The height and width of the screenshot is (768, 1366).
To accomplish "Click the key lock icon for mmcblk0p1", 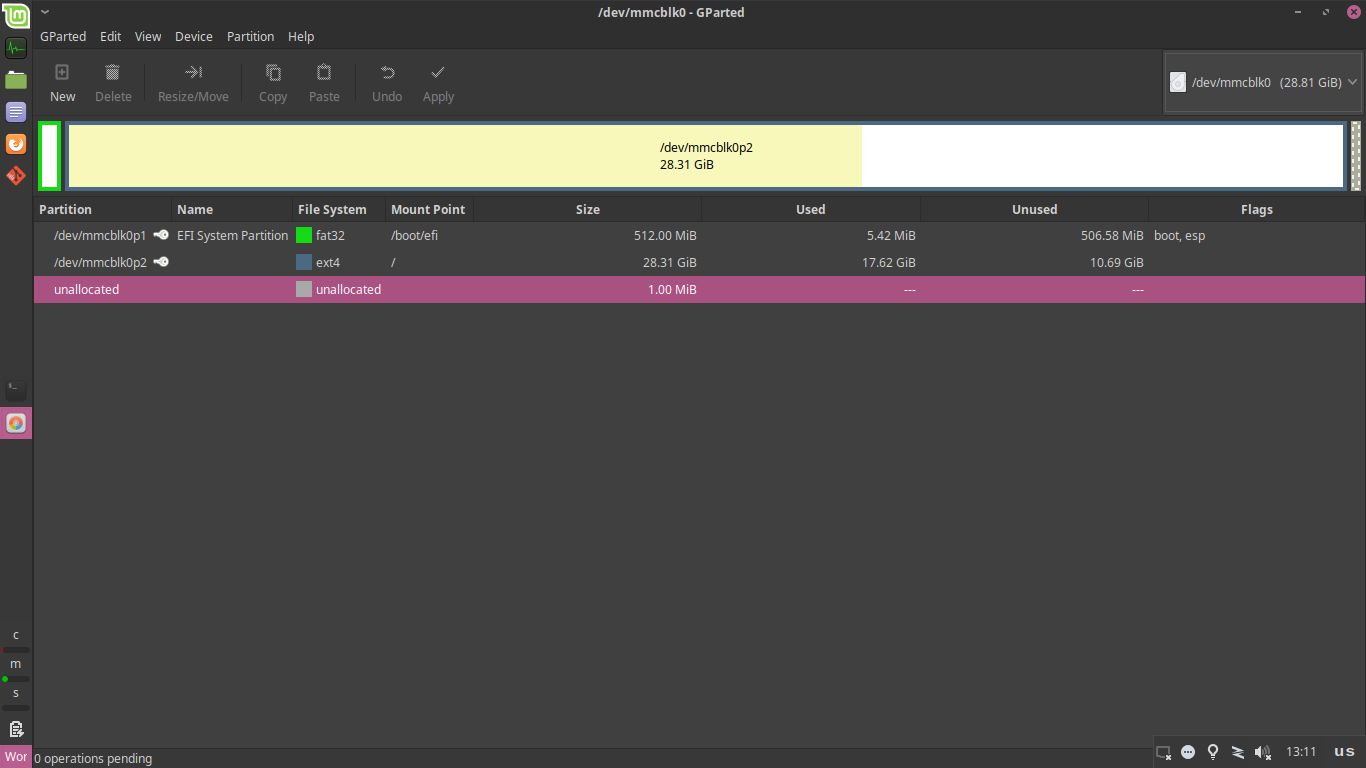I will point(161,235).
